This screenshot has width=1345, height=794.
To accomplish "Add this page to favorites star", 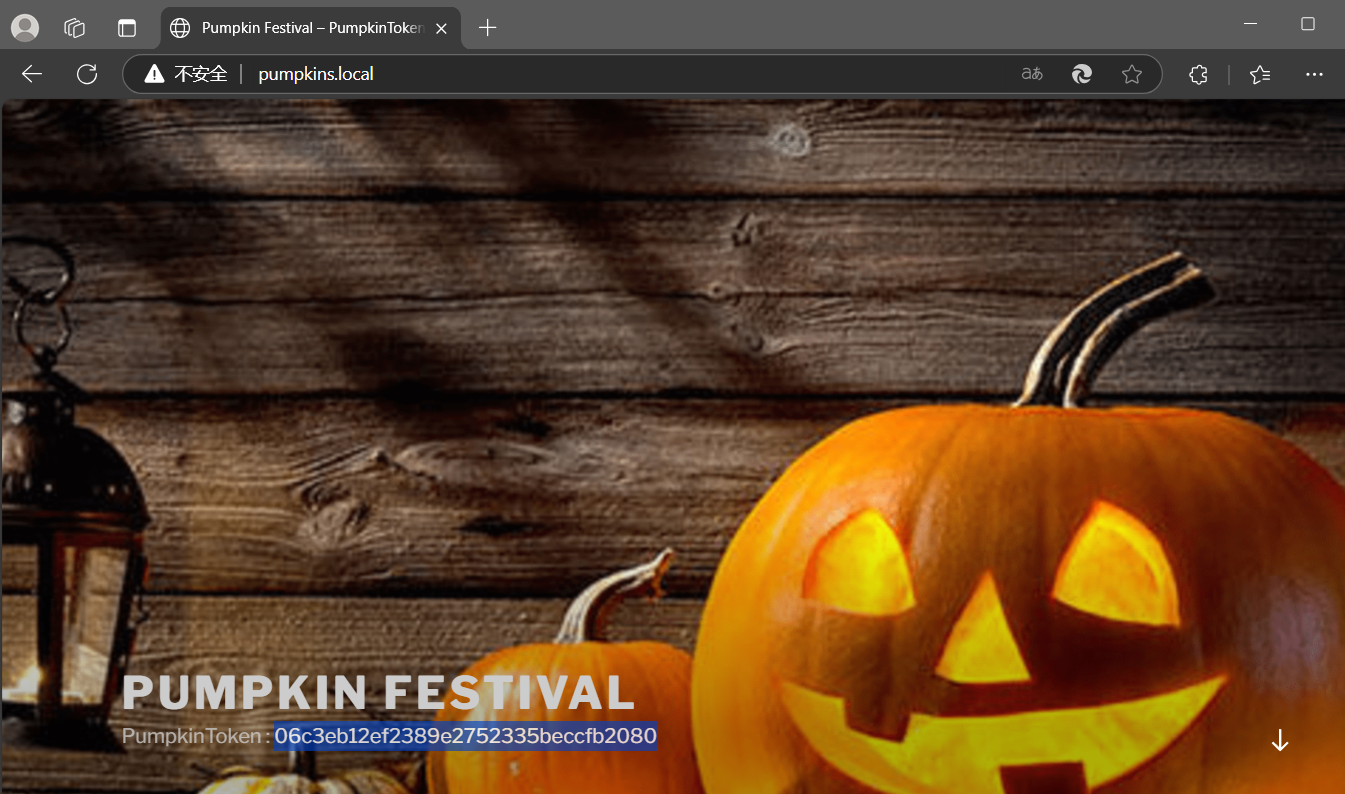I will point(1132,74).
